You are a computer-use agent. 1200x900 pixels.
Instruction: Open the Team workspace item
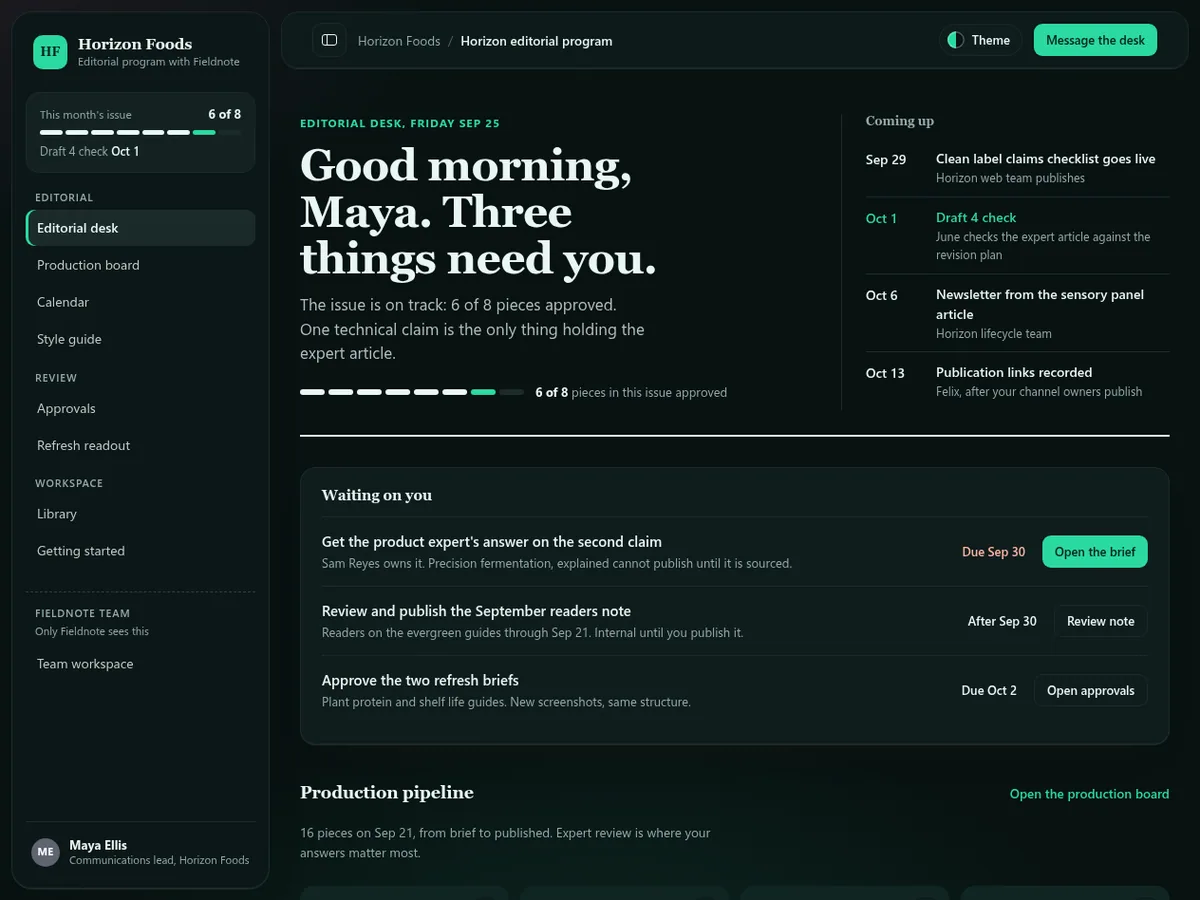click(140, 664)
